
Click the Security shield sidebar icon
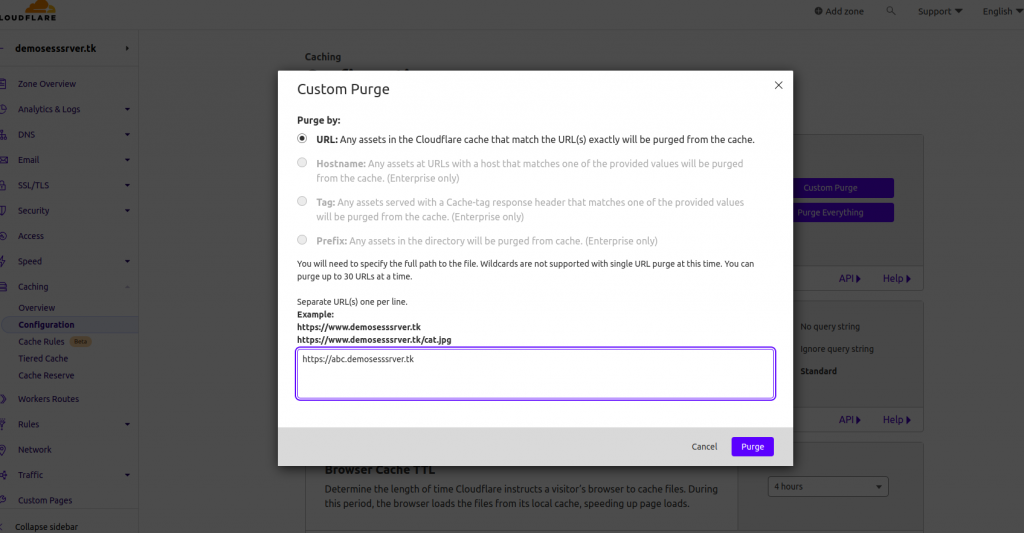coord(3,211)
